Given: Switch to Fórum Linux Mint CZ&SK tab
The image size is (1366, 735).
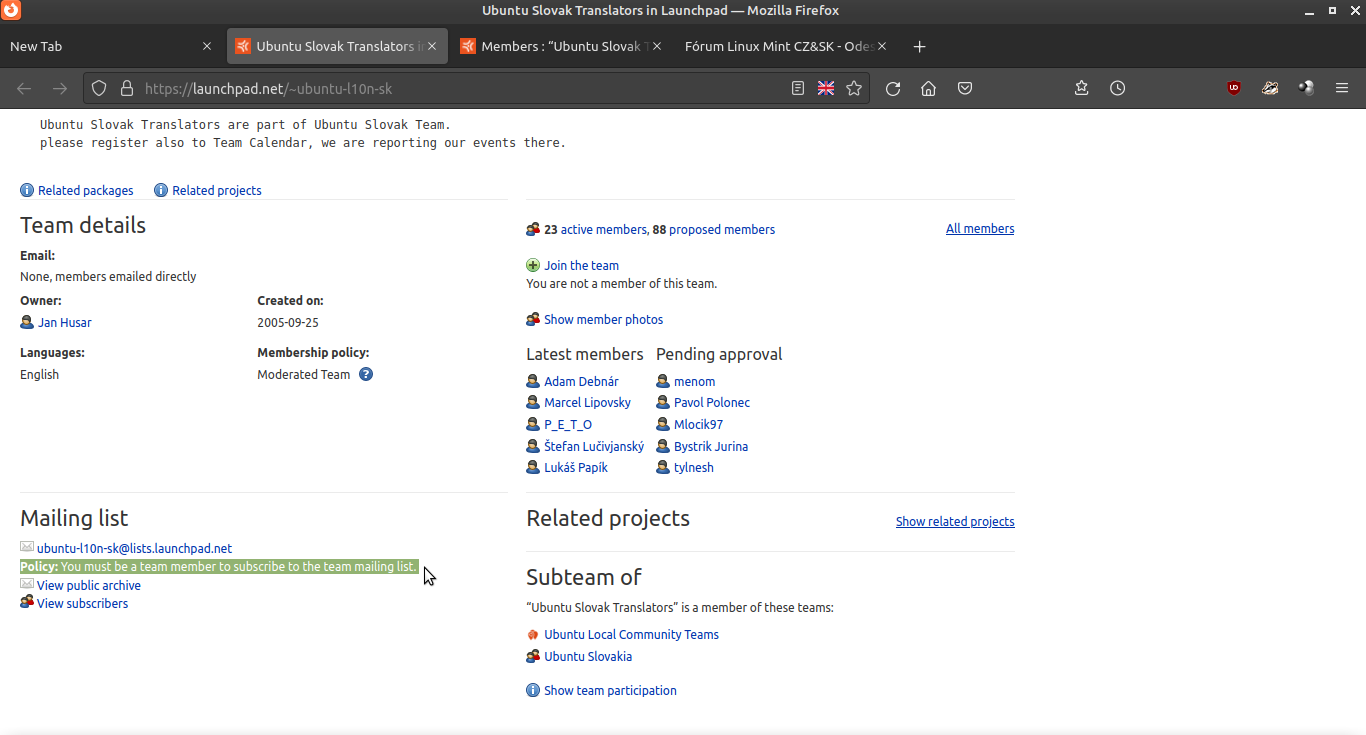Looking at the screenshot, I should point(779,46).
